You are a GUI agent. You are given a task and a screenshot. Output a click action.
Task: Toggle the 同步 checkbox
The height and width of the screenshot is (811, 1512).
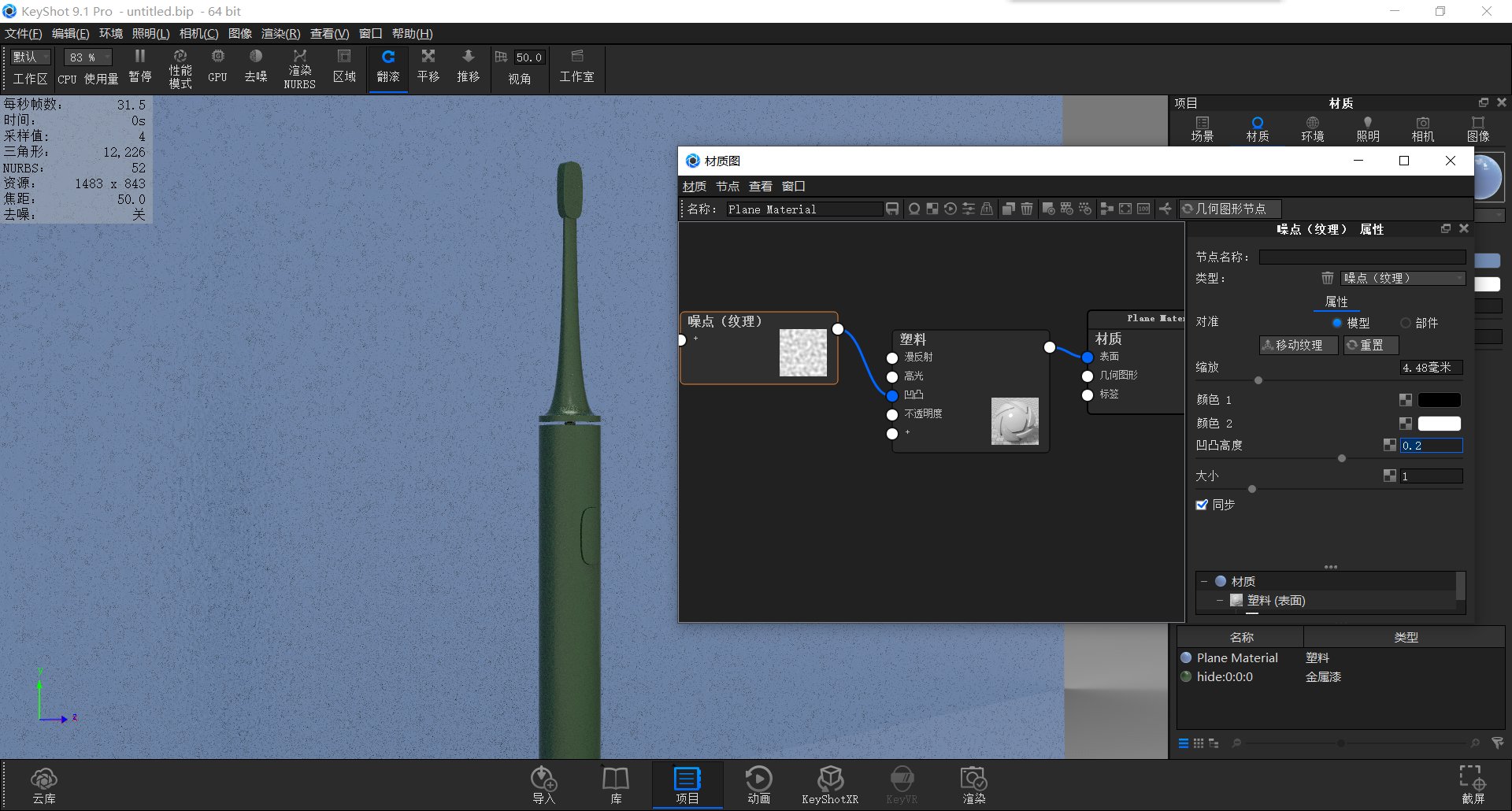1202,505
